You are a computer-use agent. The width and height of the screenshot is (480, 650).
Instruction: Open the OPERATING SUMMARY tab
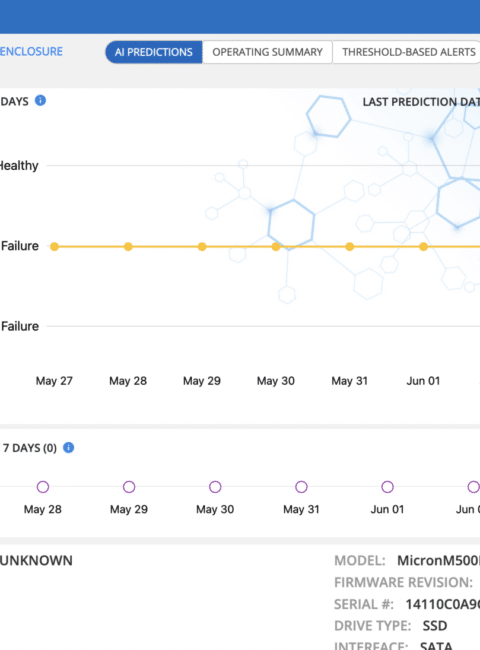pos(267,52)
